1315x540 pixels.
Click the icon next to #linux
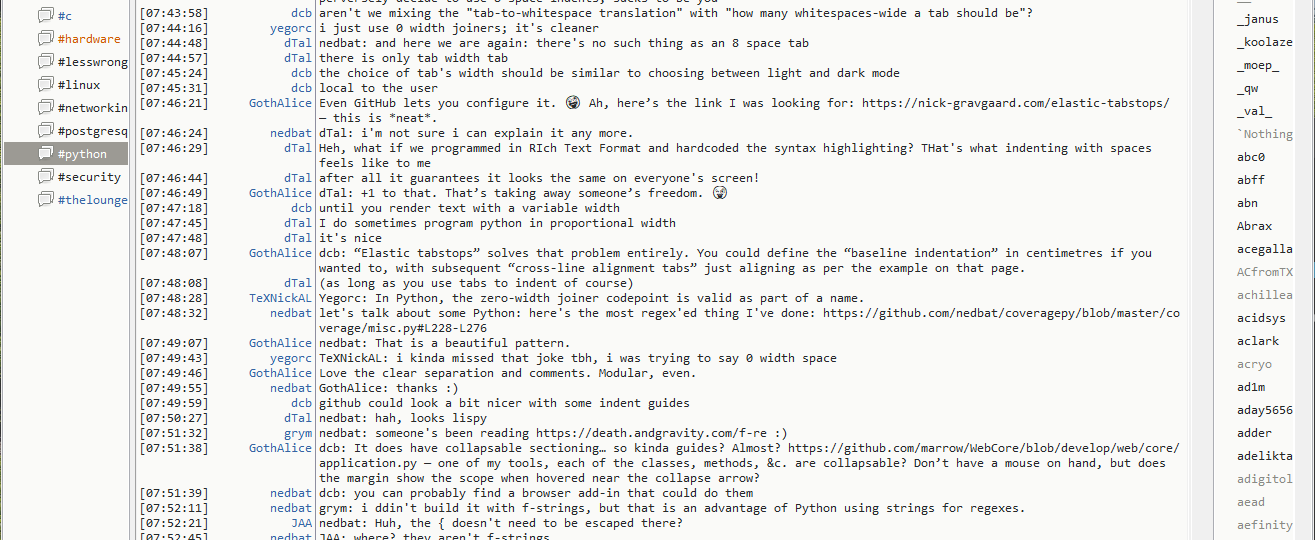(45, 85)
